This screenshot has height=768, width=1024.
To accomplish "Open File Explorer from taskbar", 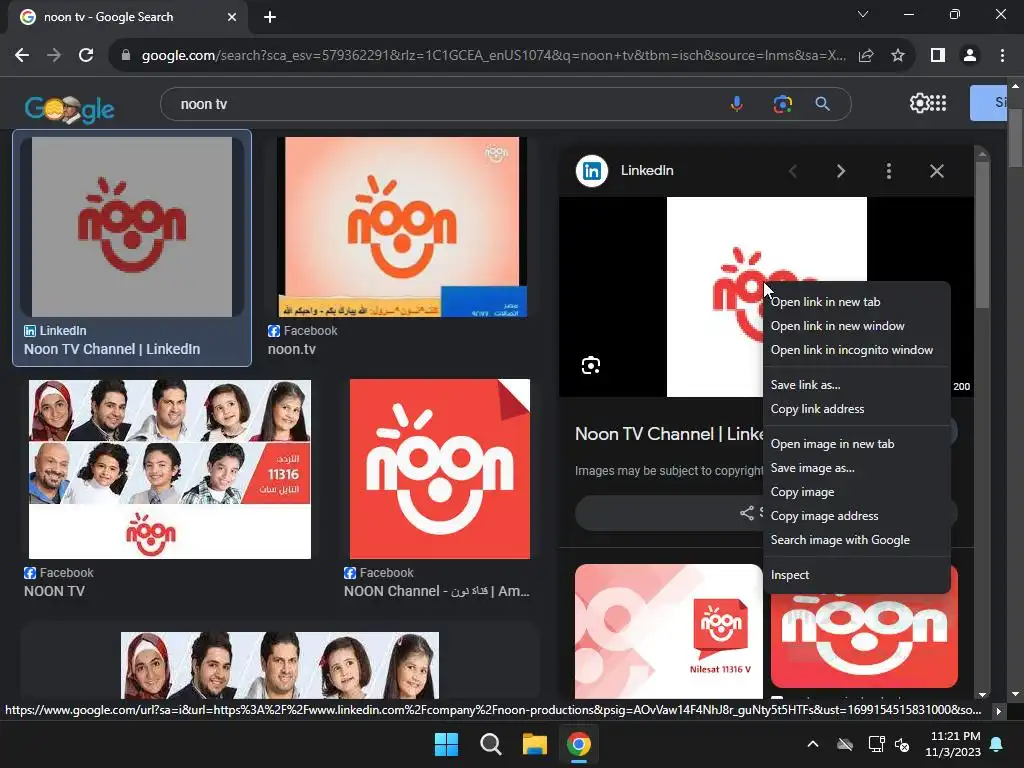I will (534, 744).
